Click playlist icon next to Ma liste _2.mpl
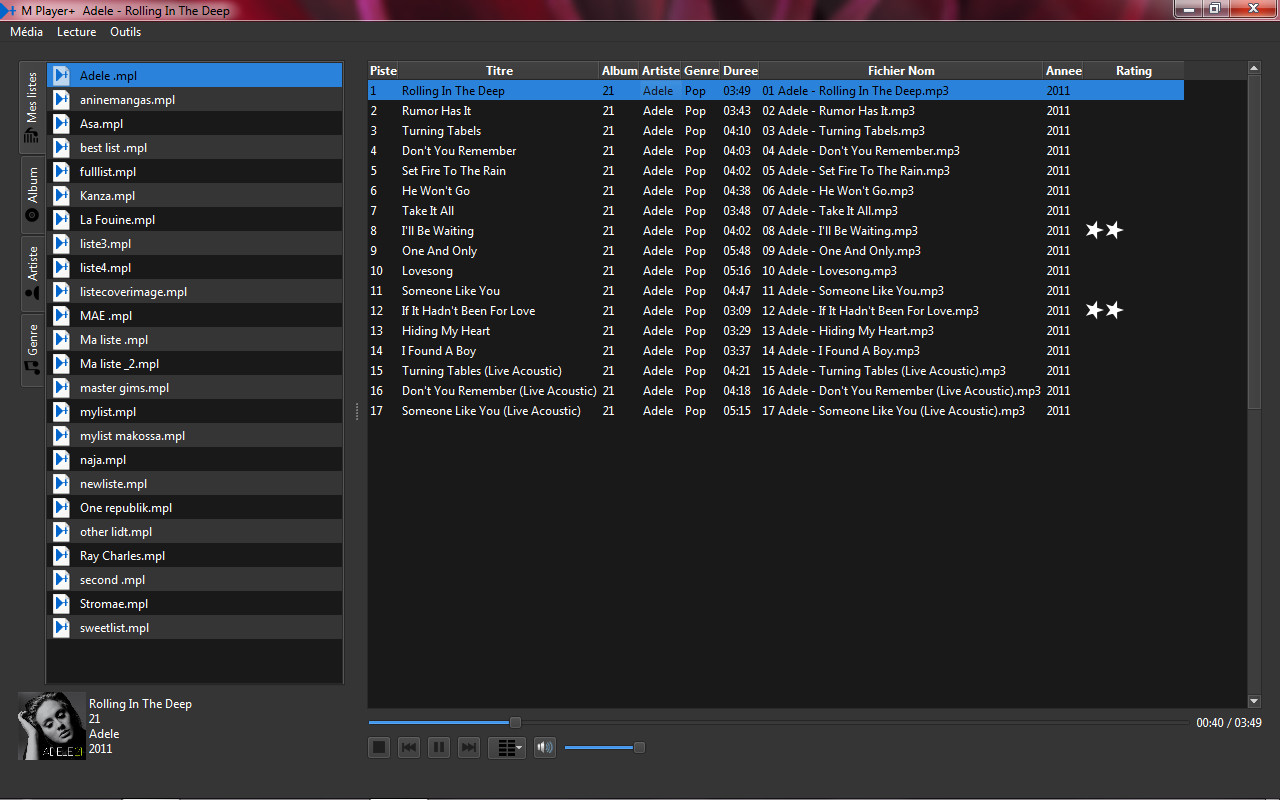 pos(61,363)
